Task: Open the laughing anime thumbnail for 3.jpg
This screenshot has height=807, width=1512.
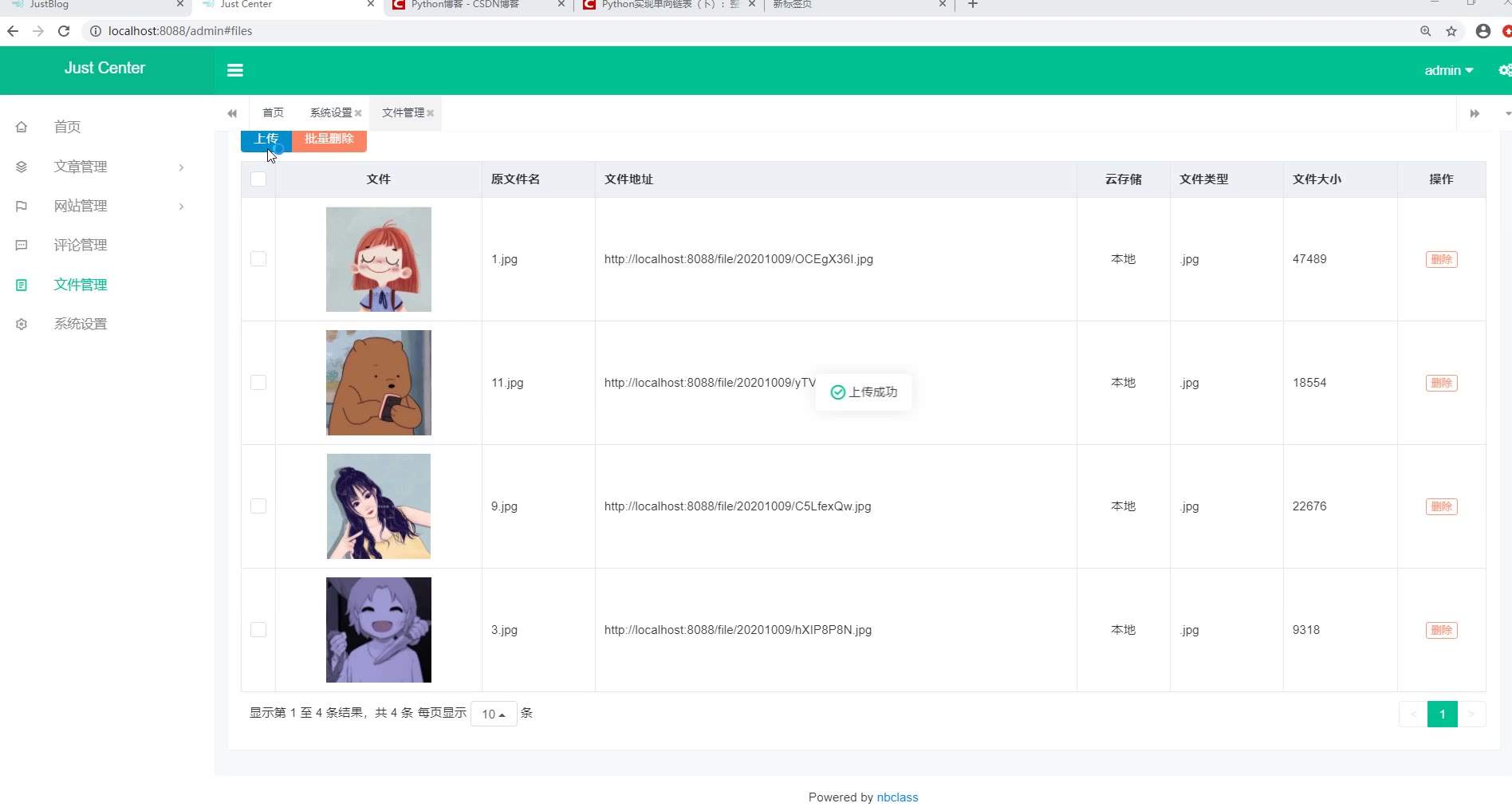Action: point(379,630)
